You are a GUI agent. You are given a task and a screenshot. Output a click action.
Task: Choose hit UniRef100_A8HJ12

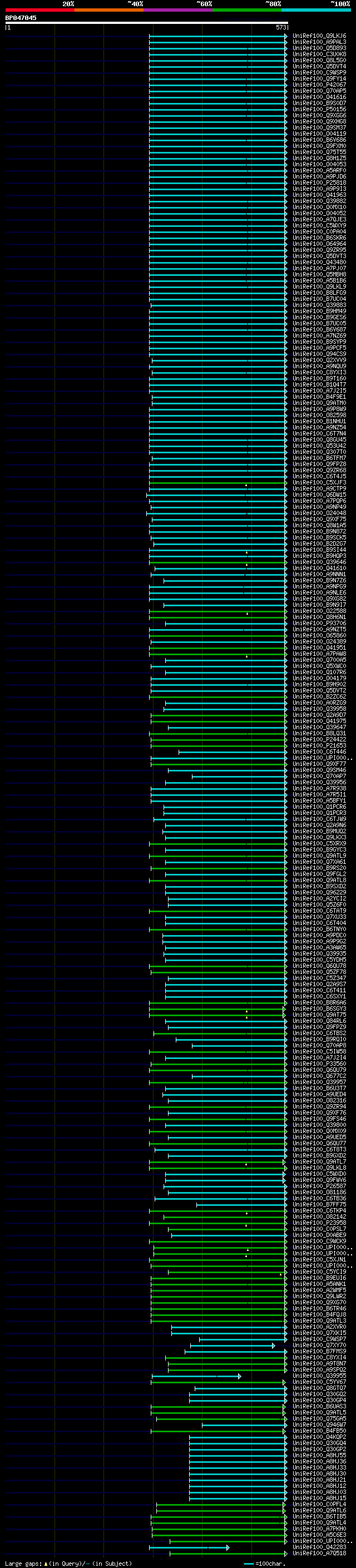click(x=319, y=1486)
